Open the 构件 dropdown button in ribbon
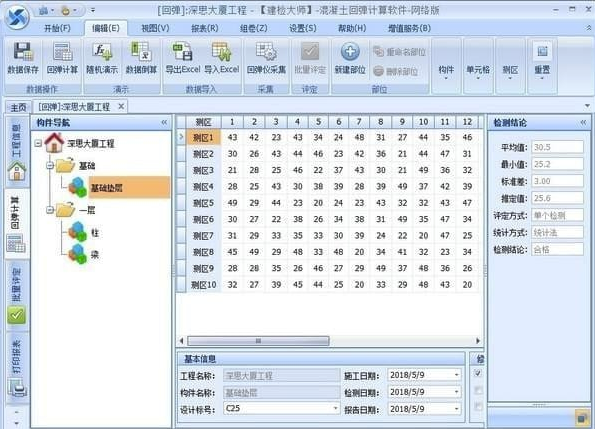 446,66
